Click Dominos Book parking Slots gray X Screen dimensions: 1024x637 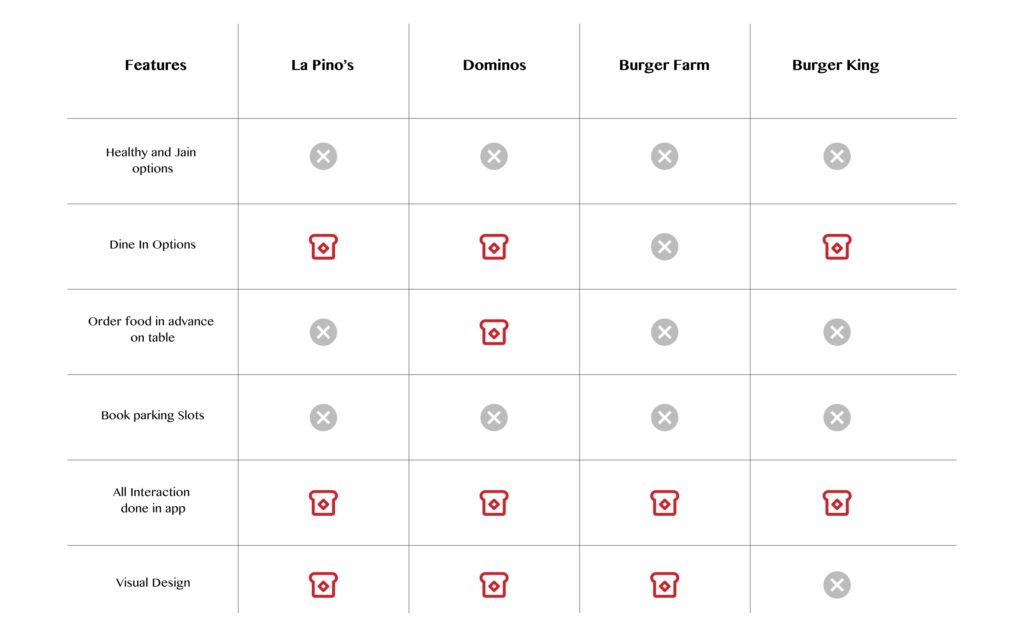[494, 418]
